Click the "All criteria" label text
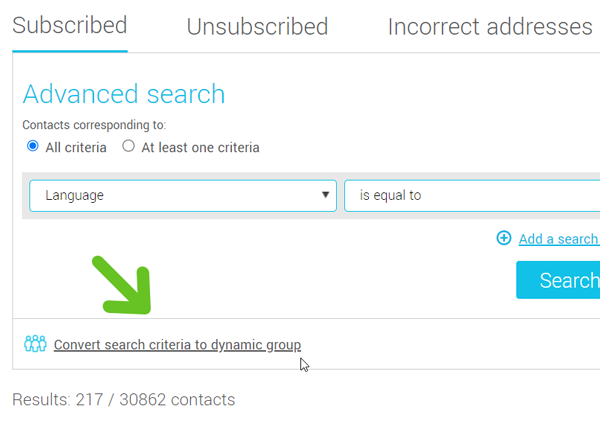 tap(75, 147)
